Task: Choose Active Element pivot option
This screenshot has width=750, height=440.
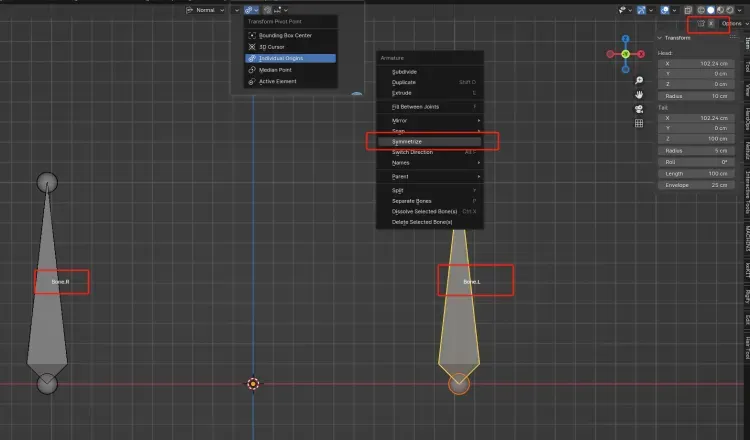Action: [290, 81]
